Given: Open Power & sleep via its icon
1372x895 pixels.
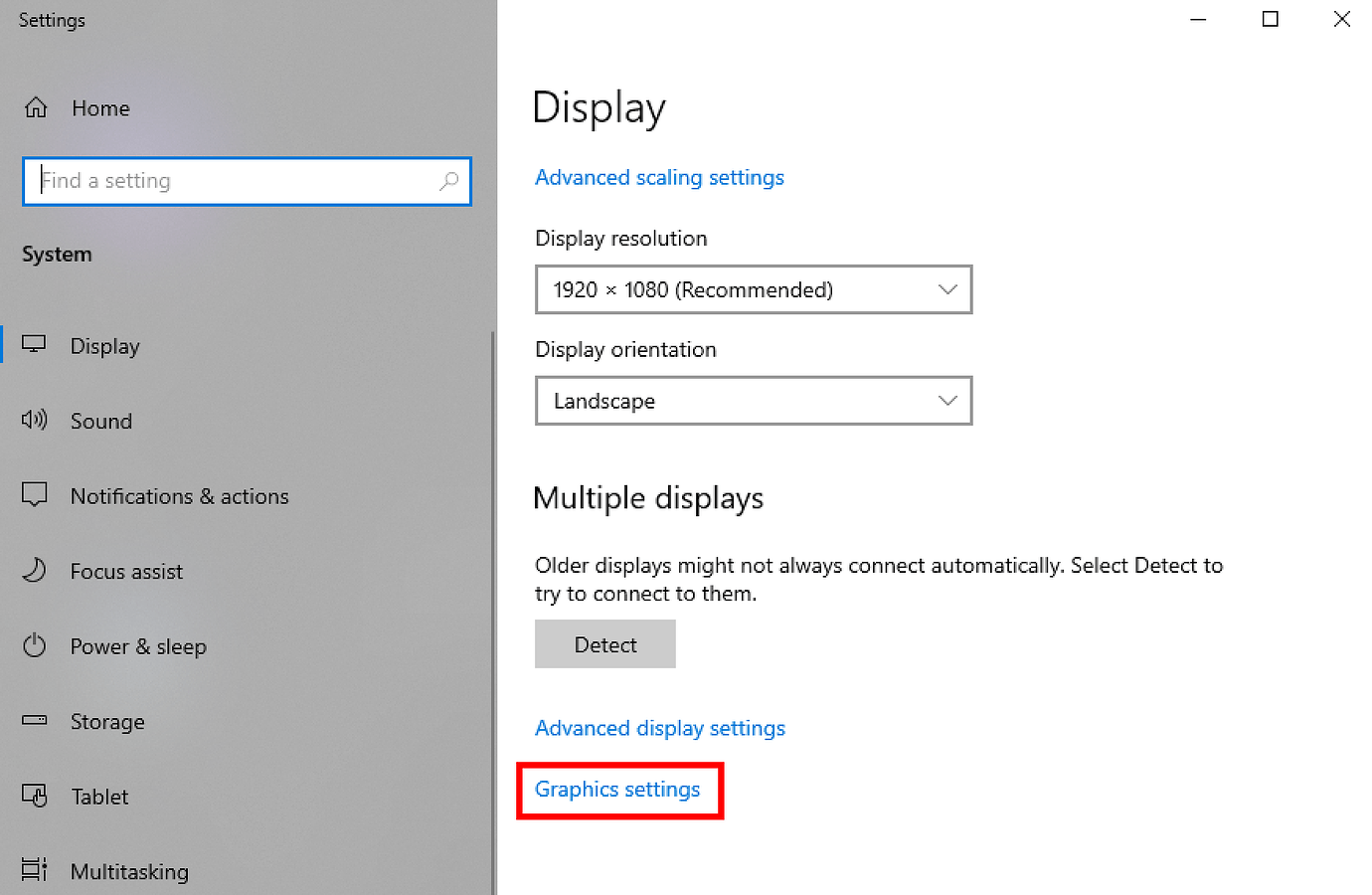Looking at the screenshot, I should click(x=34, y=645).
